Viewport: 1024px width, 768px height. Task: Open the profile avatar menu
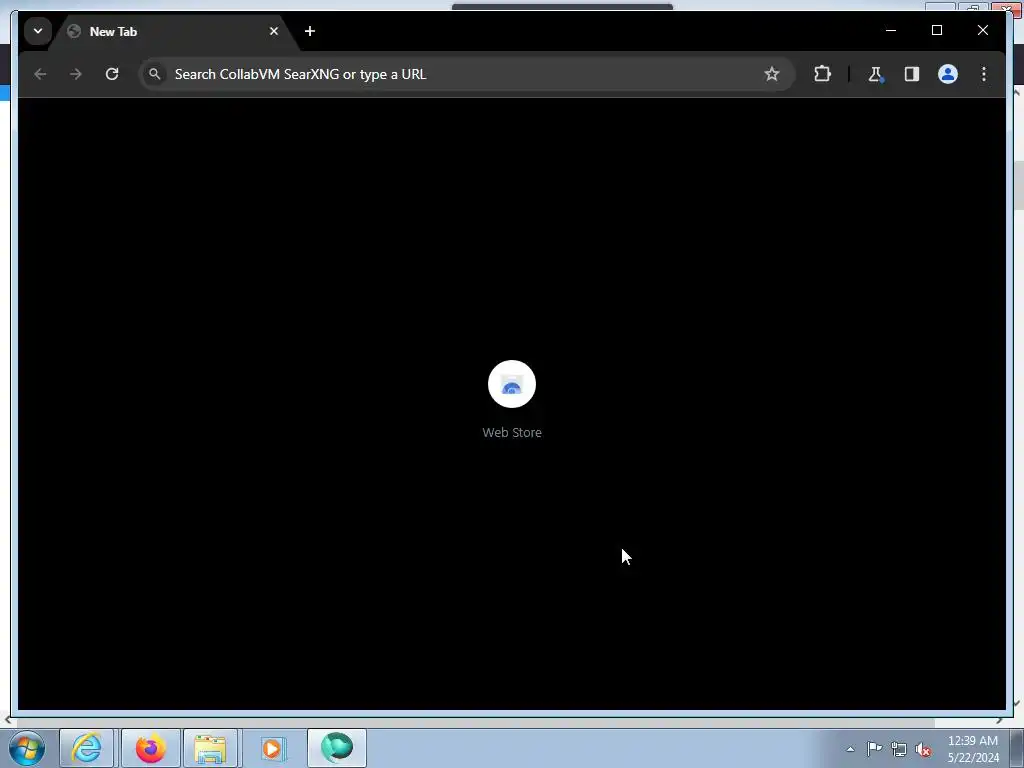point(948,74)
